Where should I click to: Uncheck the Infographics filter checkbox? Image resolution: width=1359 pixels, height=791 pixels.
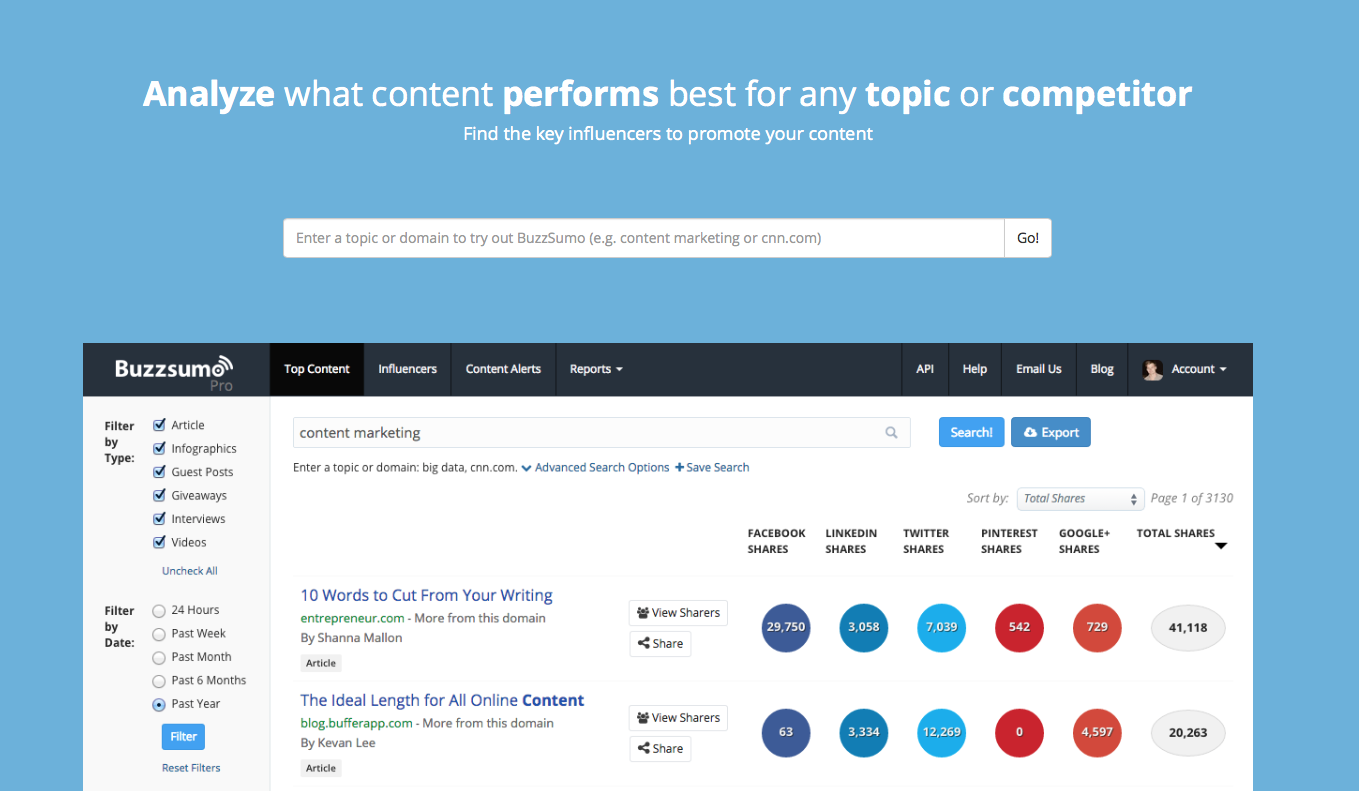coord(159,448)
